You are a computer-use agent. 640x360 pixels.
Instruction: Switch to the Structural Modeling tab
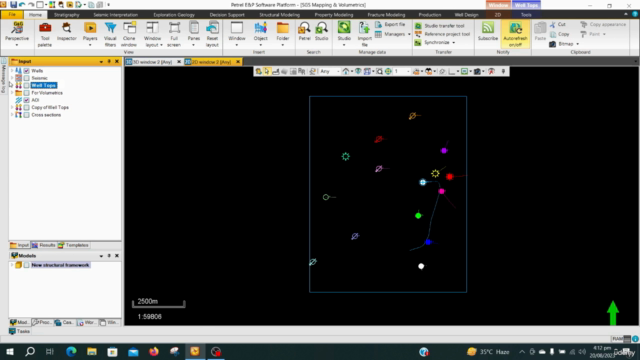coord(280,15)
